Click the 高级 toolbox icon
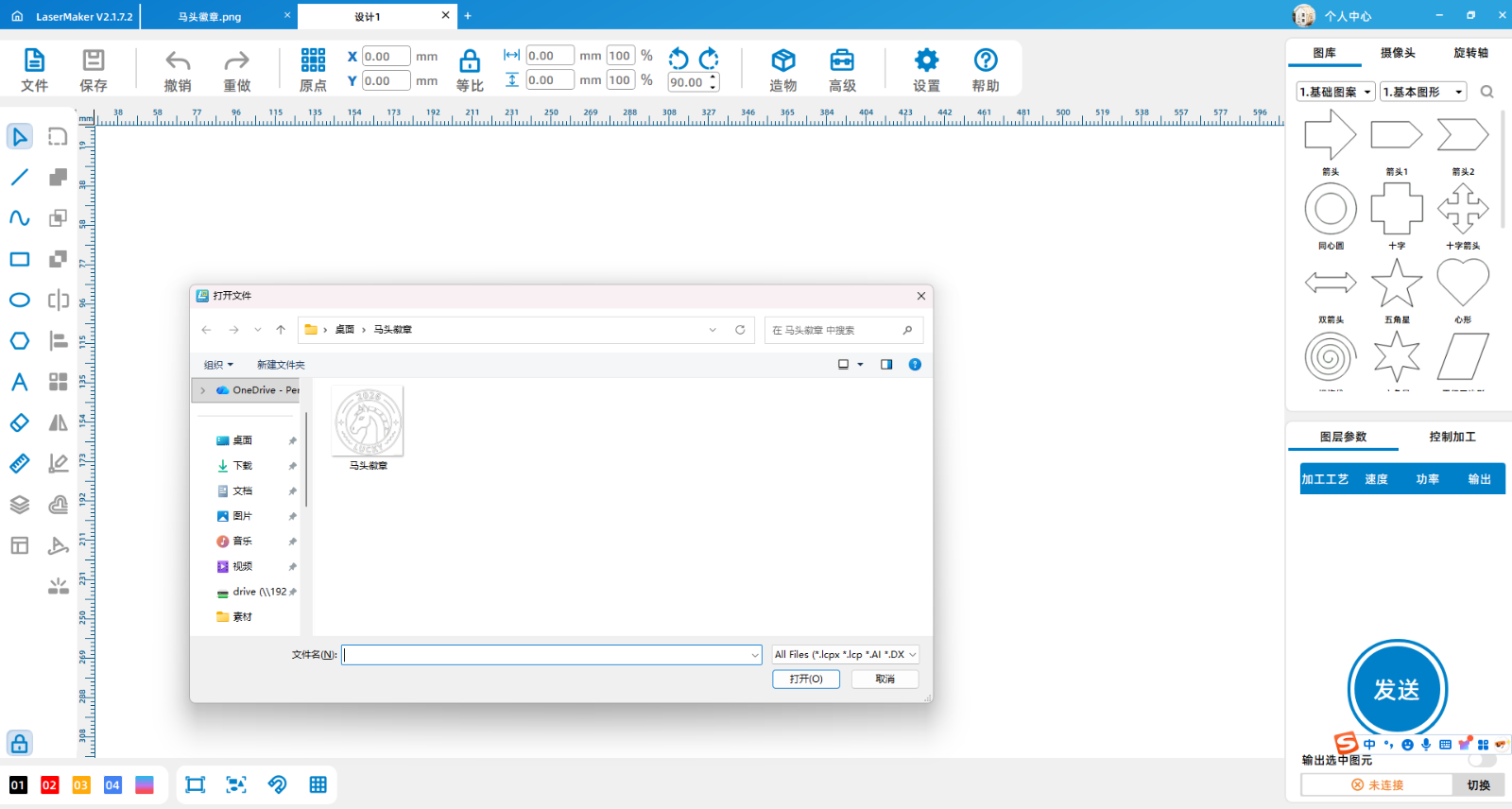Screen dimensions: 1512x809 [842, 60]
